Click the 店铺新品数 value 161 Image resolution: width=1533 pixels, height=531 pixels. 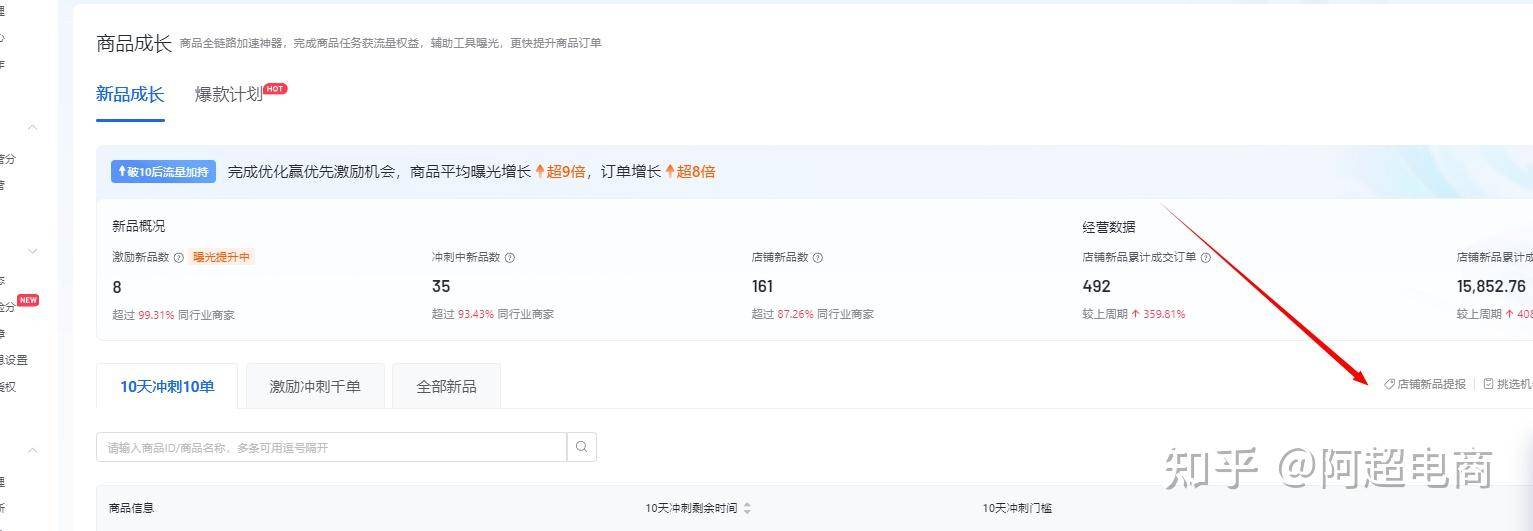click(762, 286)
